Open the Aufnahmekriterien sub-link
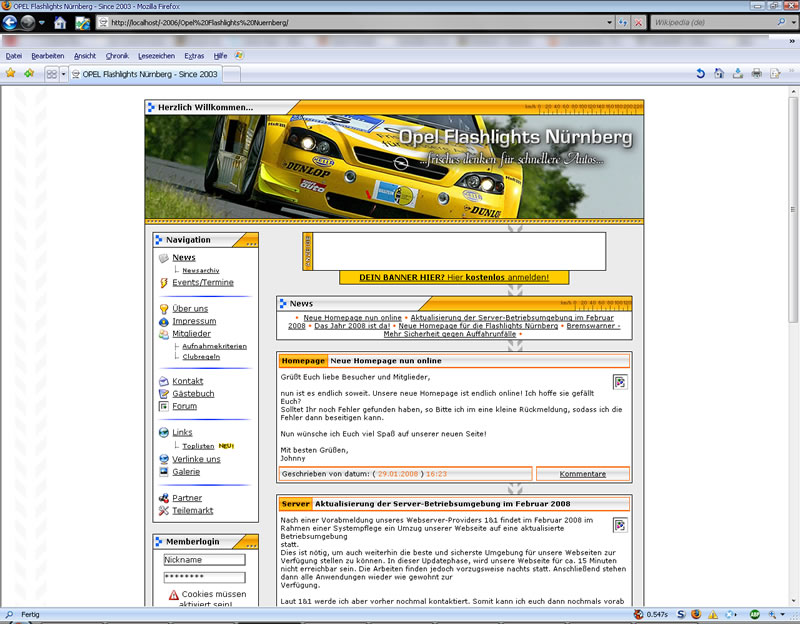The image size is (800, 624). (214, 346)
